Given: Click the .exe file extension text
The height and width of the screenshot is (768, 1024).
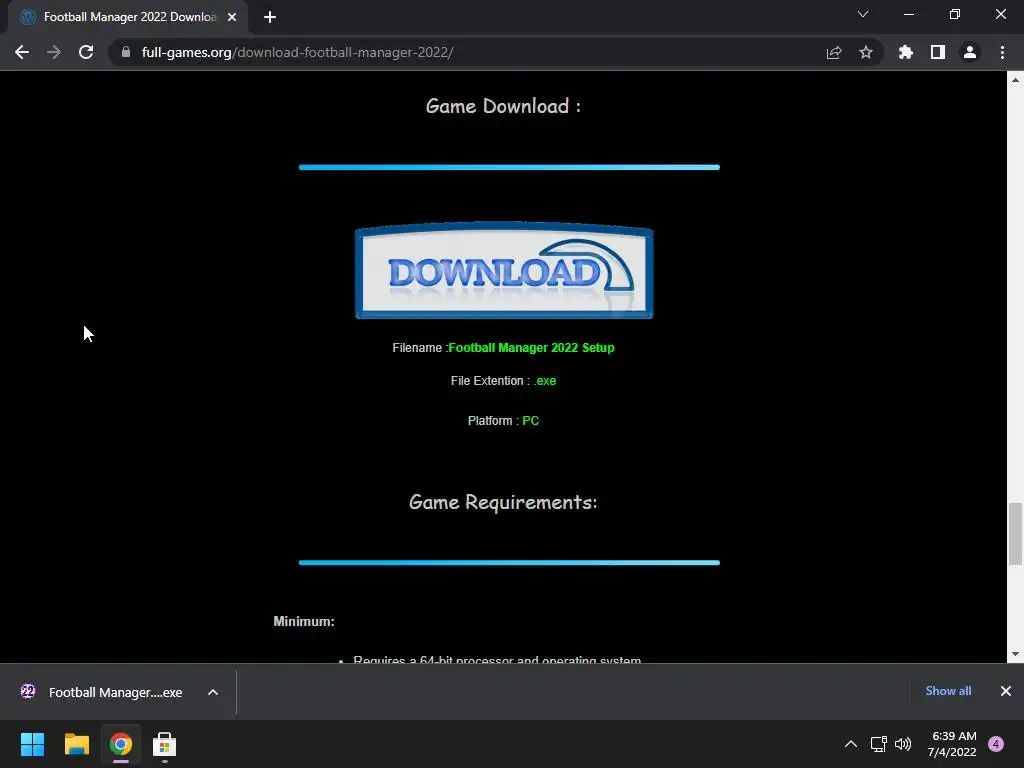Looking at the screenshot, I should (545, 381).
